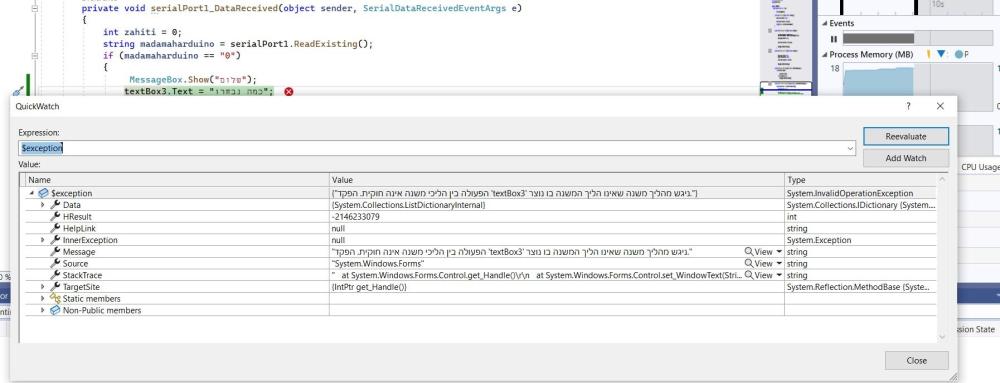Viewport: 1000px width, 383px height.
Task: Click the blue snapshot triangle legend icon
Action: click(941, 55)
